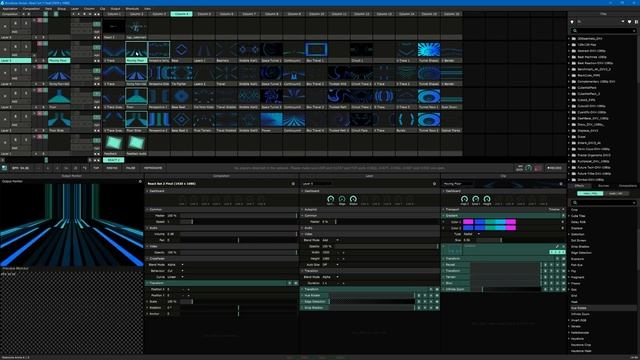Image resolution: width=640 pixels, height=360 pixels.
Task: Open Layer Transition Blend Mode dropdown
Action: pyautogui.click(x=330, y=277)
